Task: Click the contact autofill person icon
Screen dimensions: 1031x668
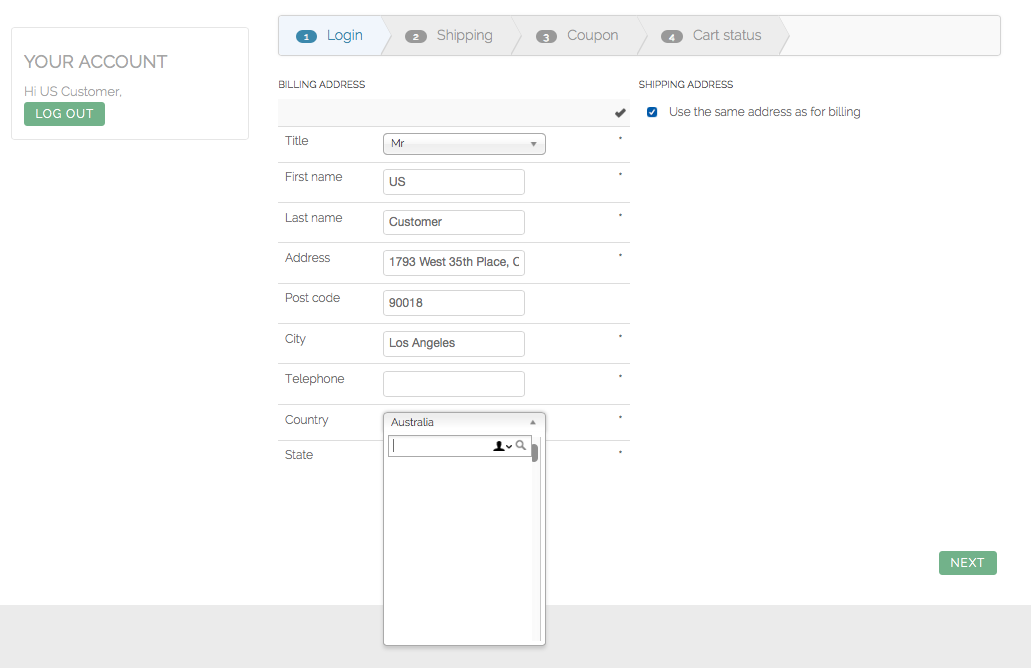Action: [x=499, y=446]
